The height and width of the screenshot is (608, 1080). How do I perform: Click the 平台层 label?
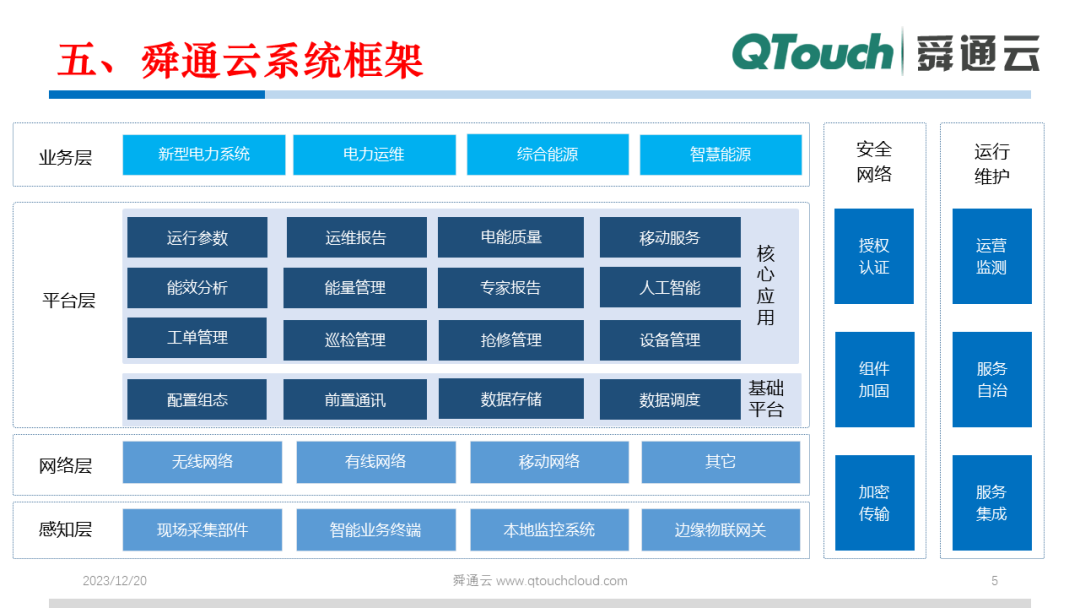[69, 300]
